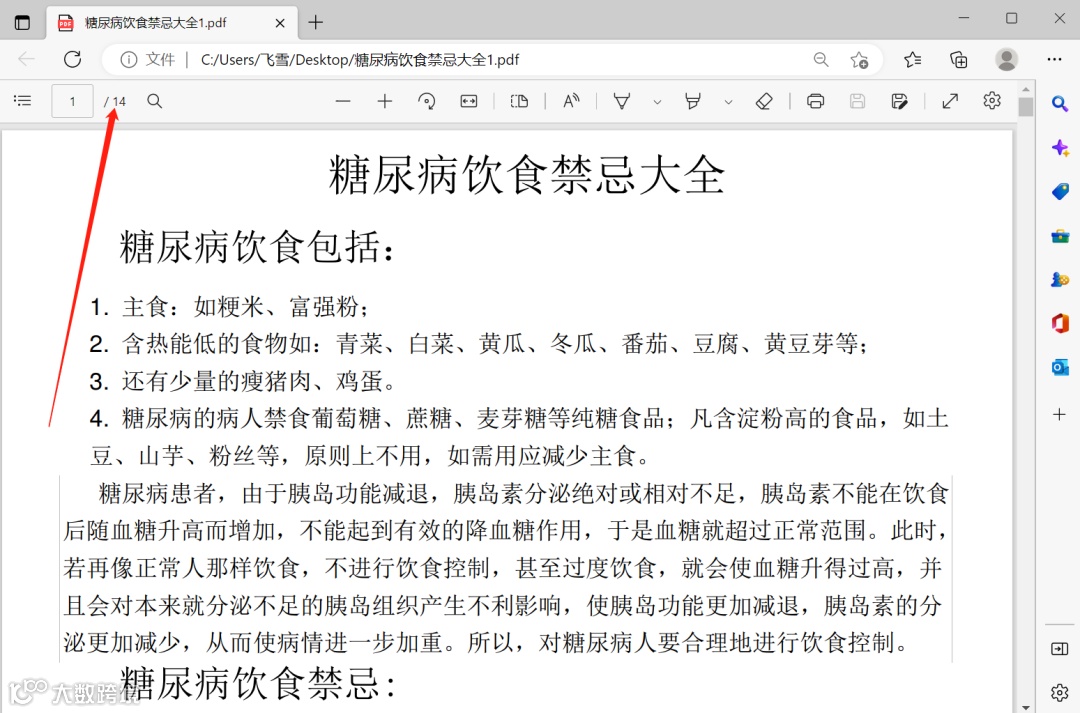Select the Highlight tool
This screenshot has height=713, width=1080.
(x=693, y=101)
